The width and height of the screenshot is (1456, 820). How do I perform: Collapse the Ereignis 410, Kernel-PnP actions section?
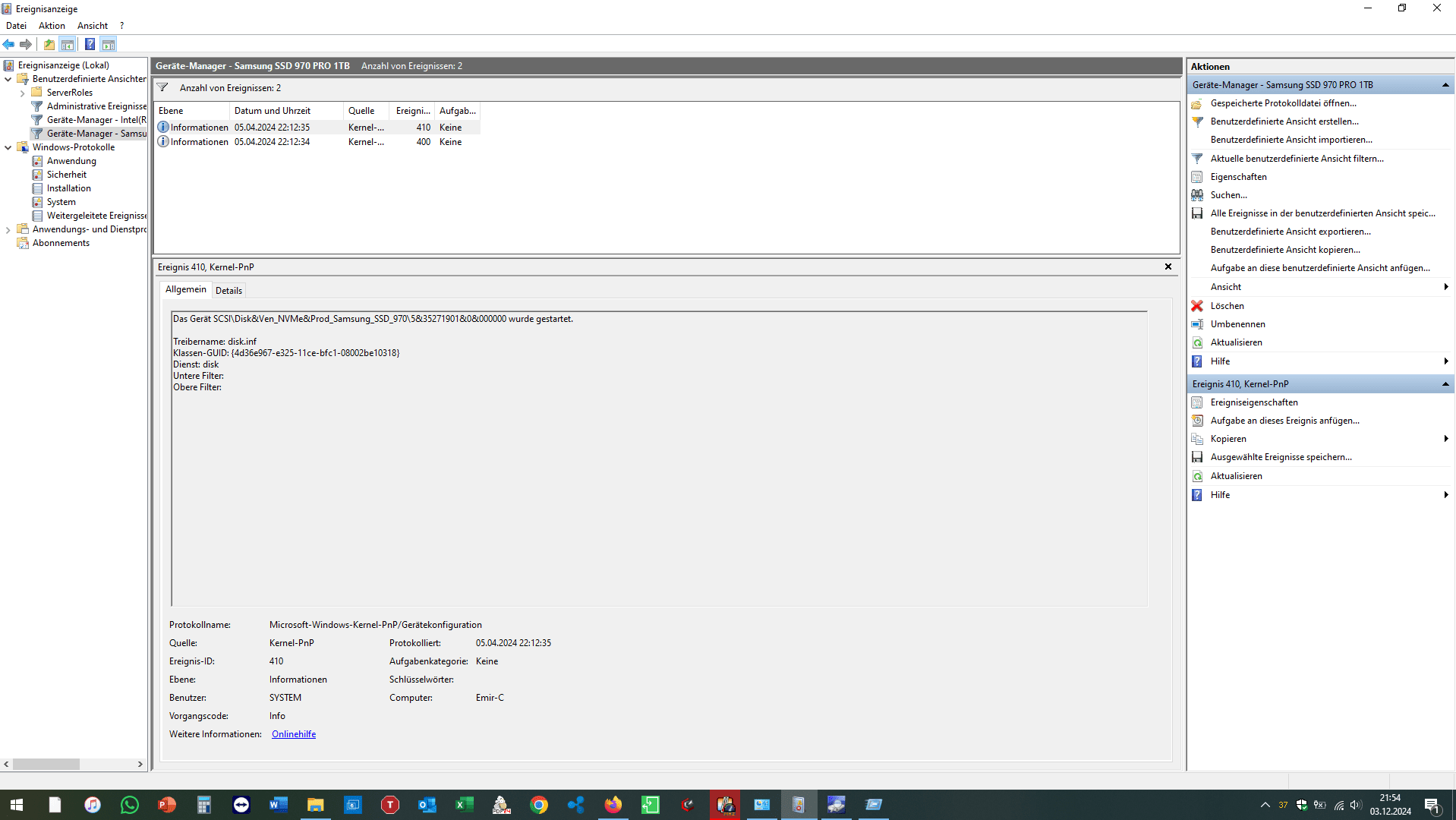tap(1445, 384)
